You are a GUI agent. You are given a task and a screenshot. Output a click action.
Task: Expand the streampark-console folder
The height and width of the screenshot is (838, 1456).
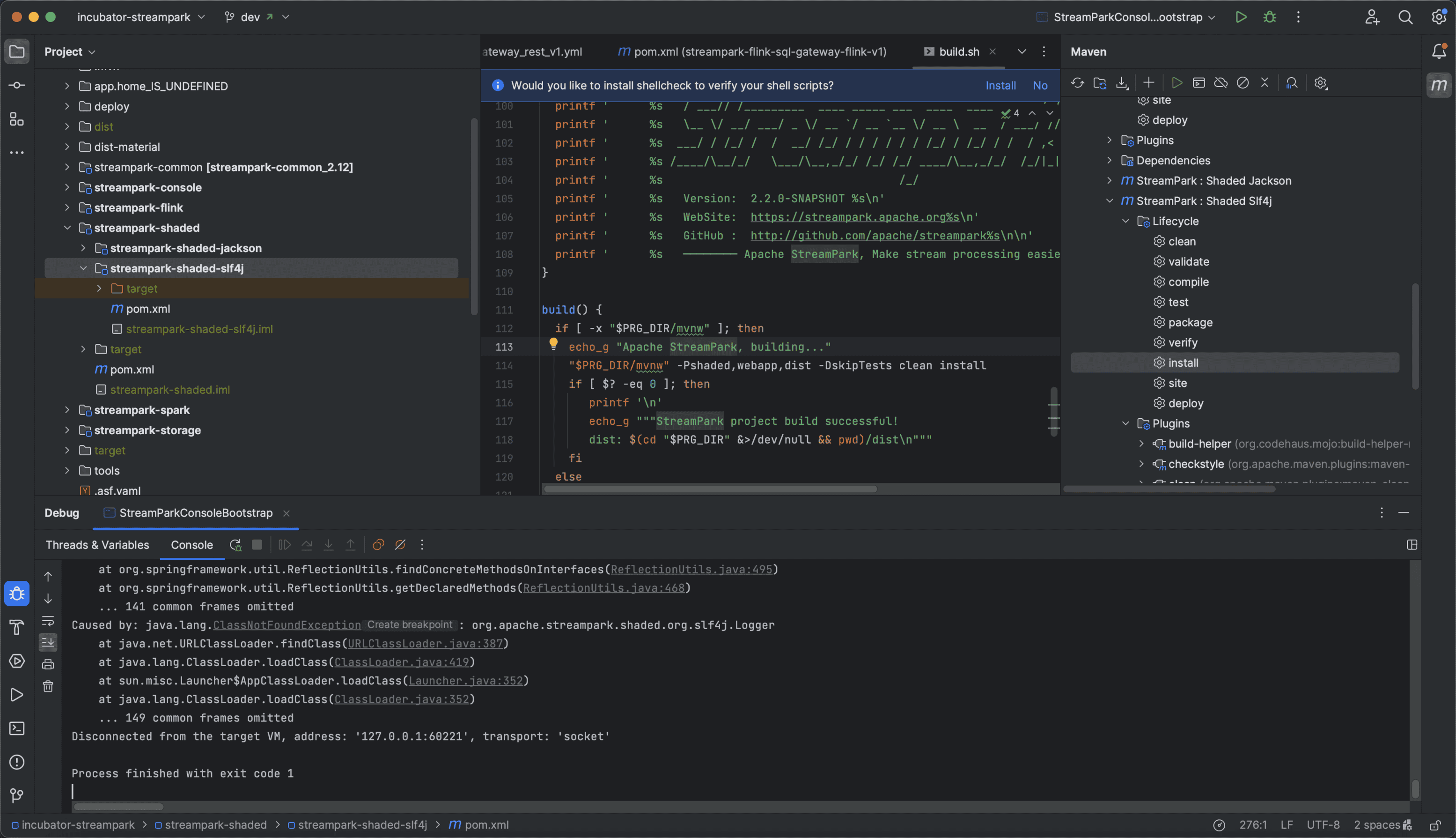pyautogui.click(x=67, y=188)
